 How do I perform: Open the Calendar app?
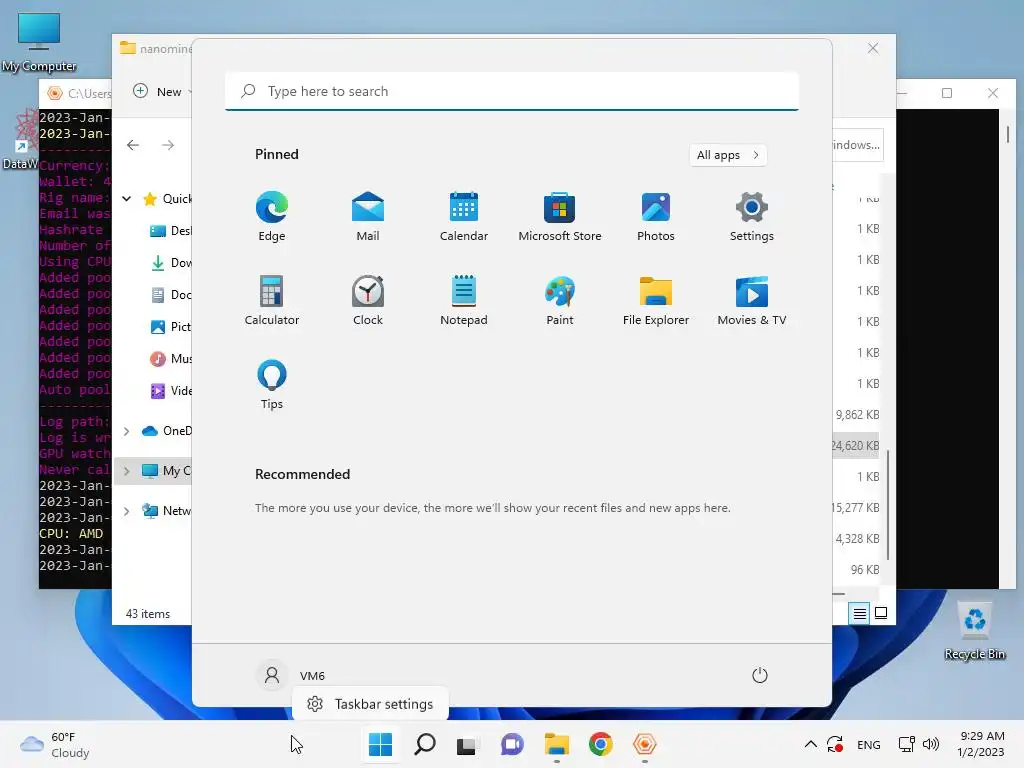(x=464, y=216)
